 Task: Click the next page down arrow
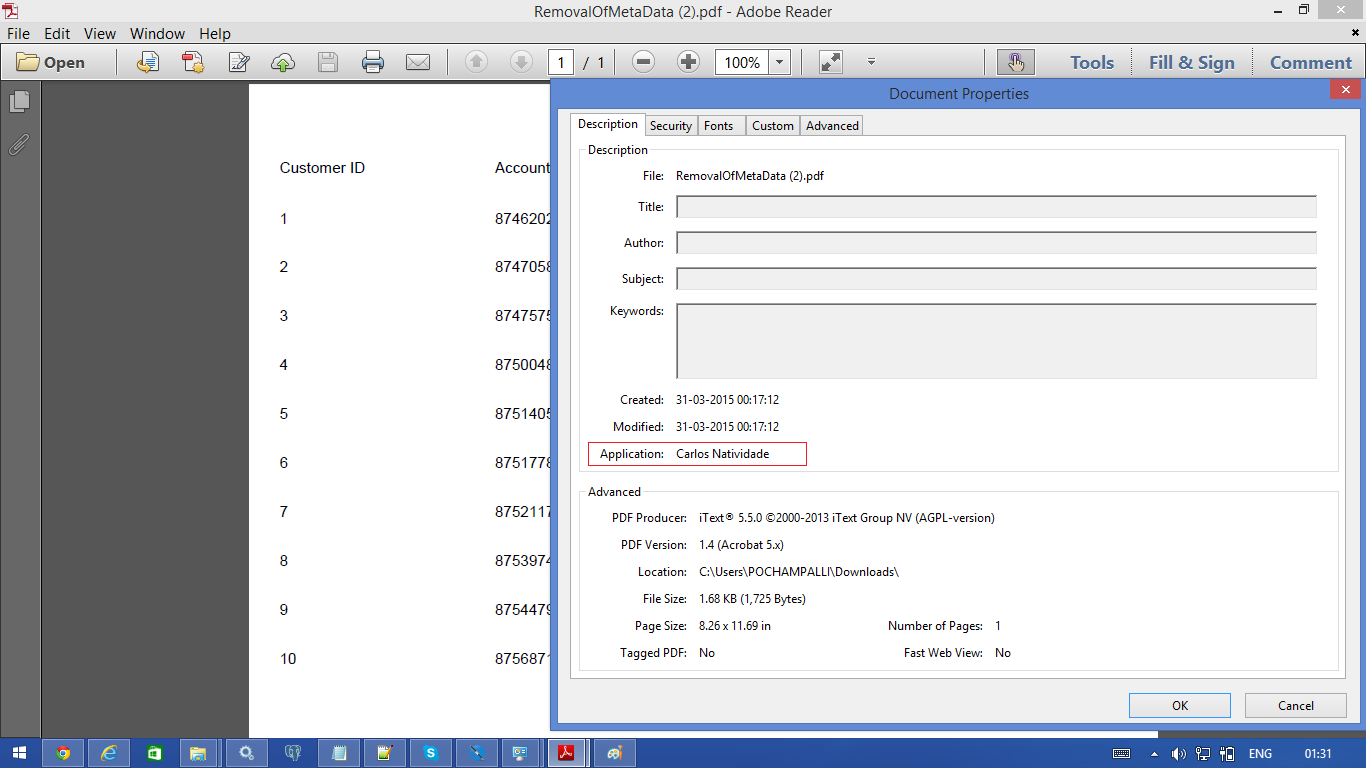pyautogui.click(x=521, y=62)
